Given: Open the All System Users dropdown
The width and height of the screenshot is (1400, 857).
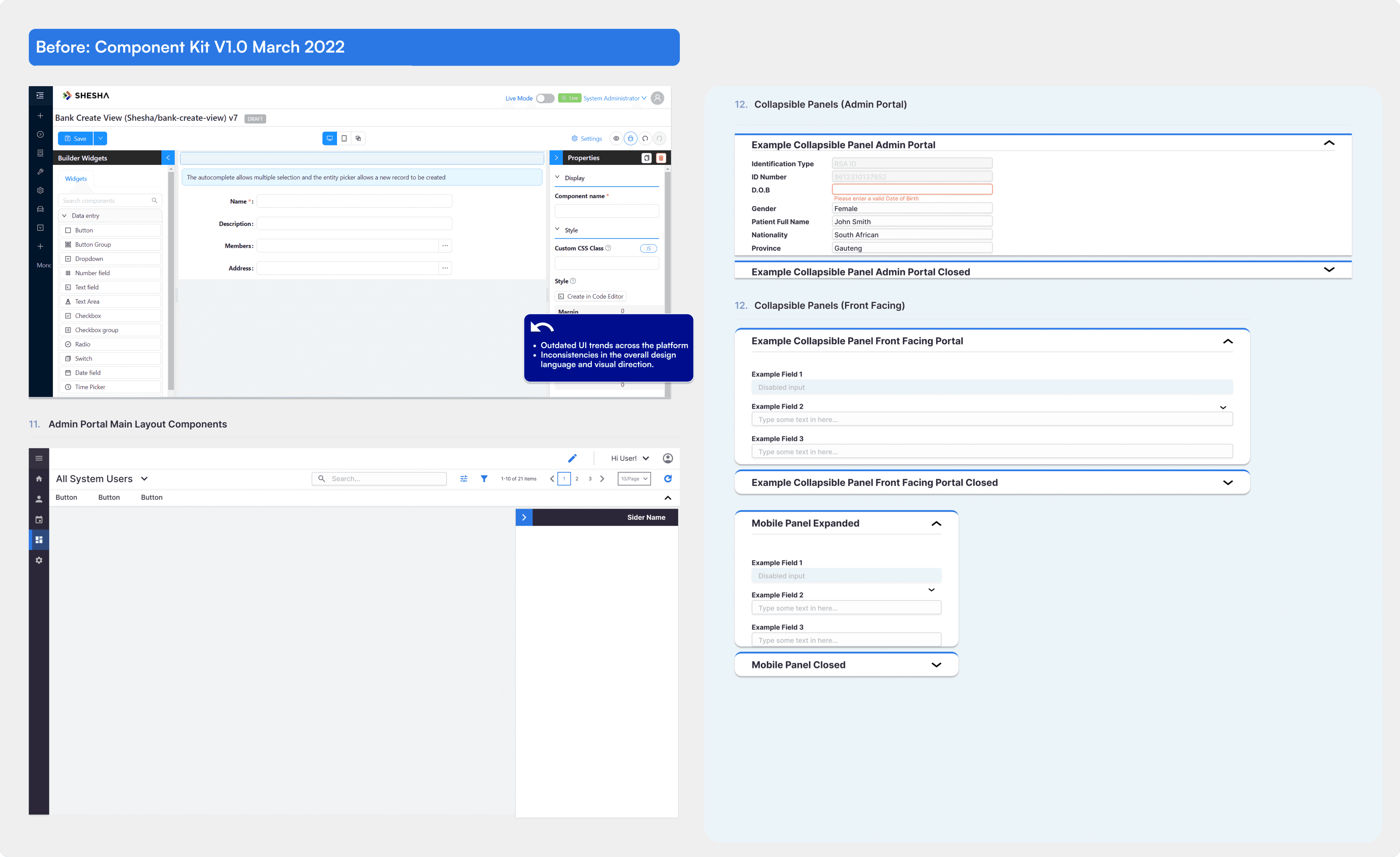Looking at the screenshot, I should click(144, 478).
